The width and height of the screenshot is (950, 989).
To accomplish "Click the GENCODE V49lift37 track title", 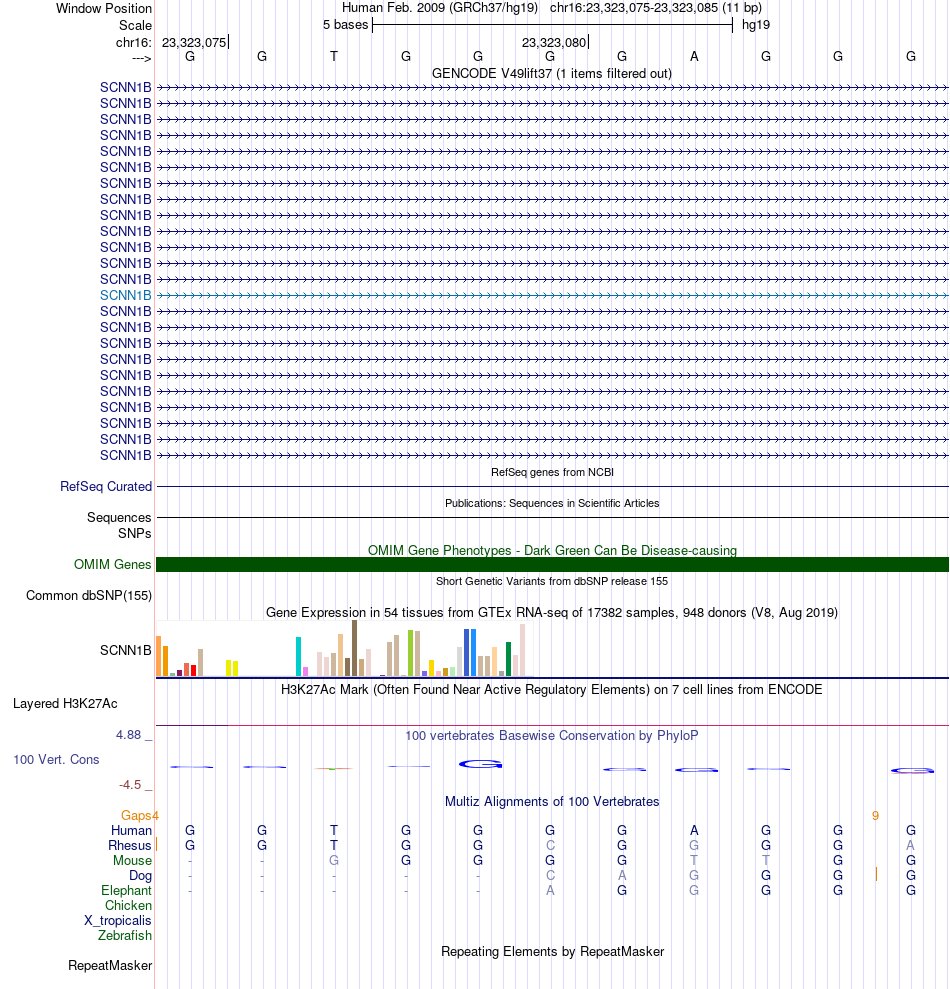I will (x=552, y=73).
